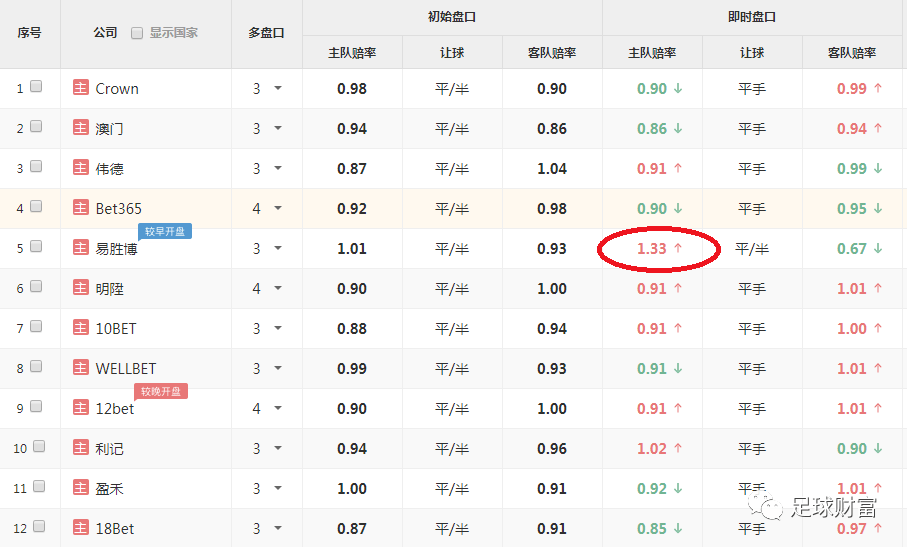Image resolution: width=907 pixels, height=547 pixels.
Task: Open the Bet365 company link
Action: coord(119,208)
